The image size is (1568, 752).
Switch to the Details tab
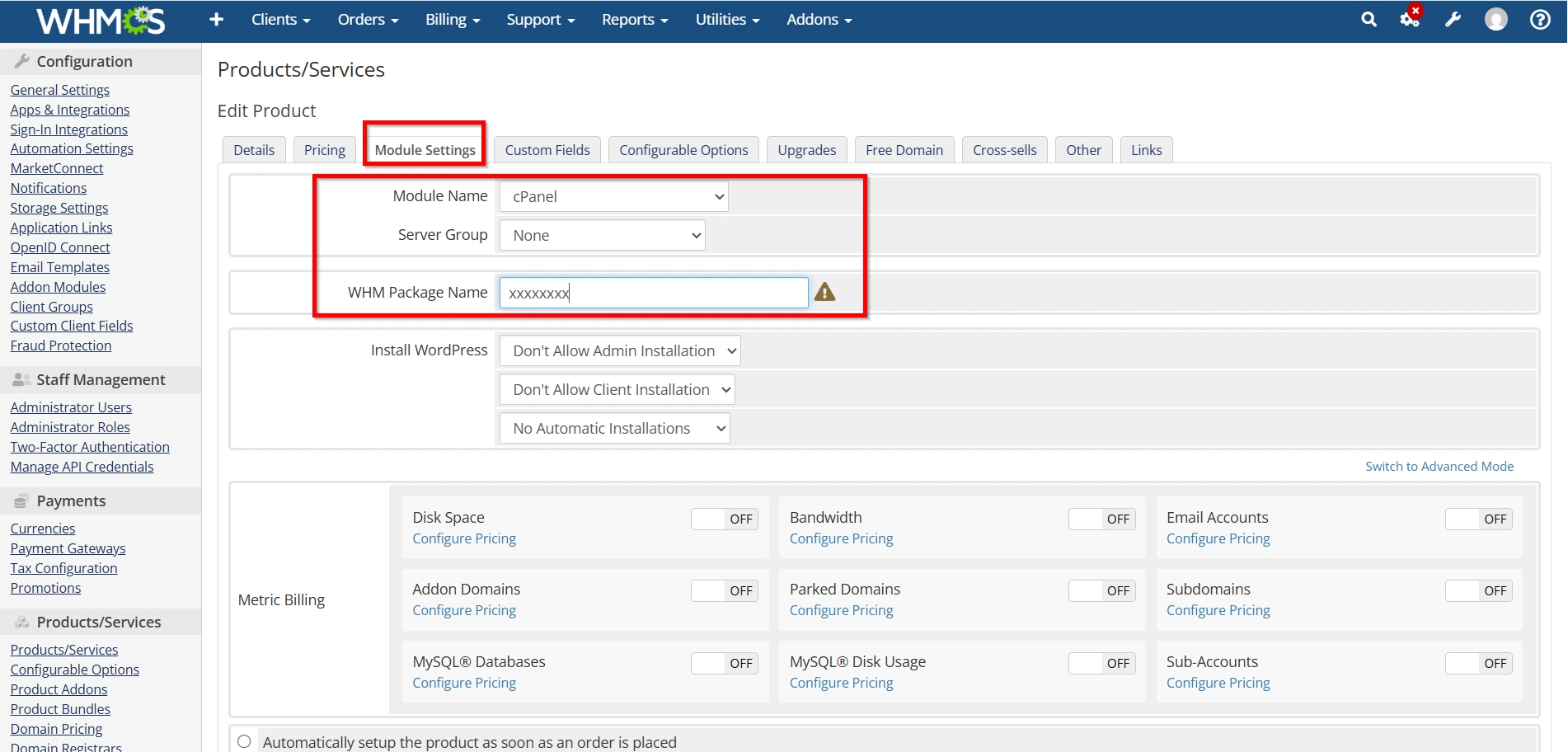coord(254,150)
